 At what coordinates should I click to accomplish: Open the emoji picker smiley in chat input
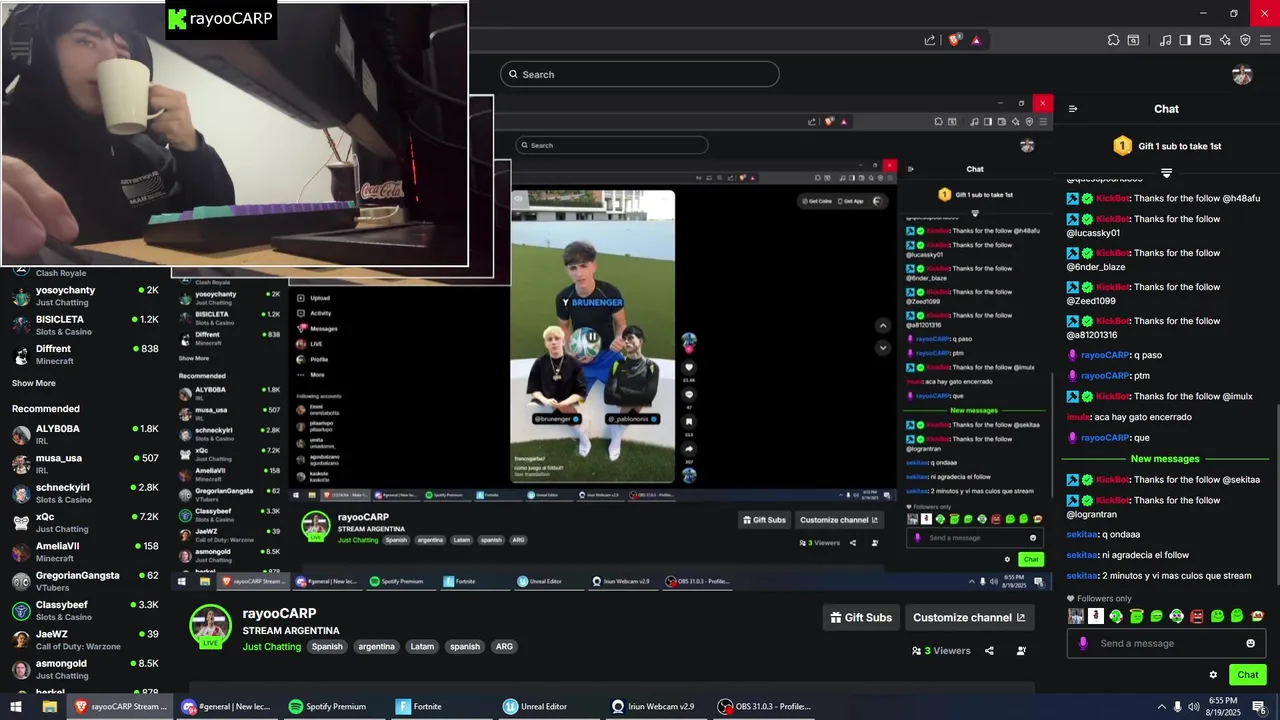click(x=1250, y=643)
